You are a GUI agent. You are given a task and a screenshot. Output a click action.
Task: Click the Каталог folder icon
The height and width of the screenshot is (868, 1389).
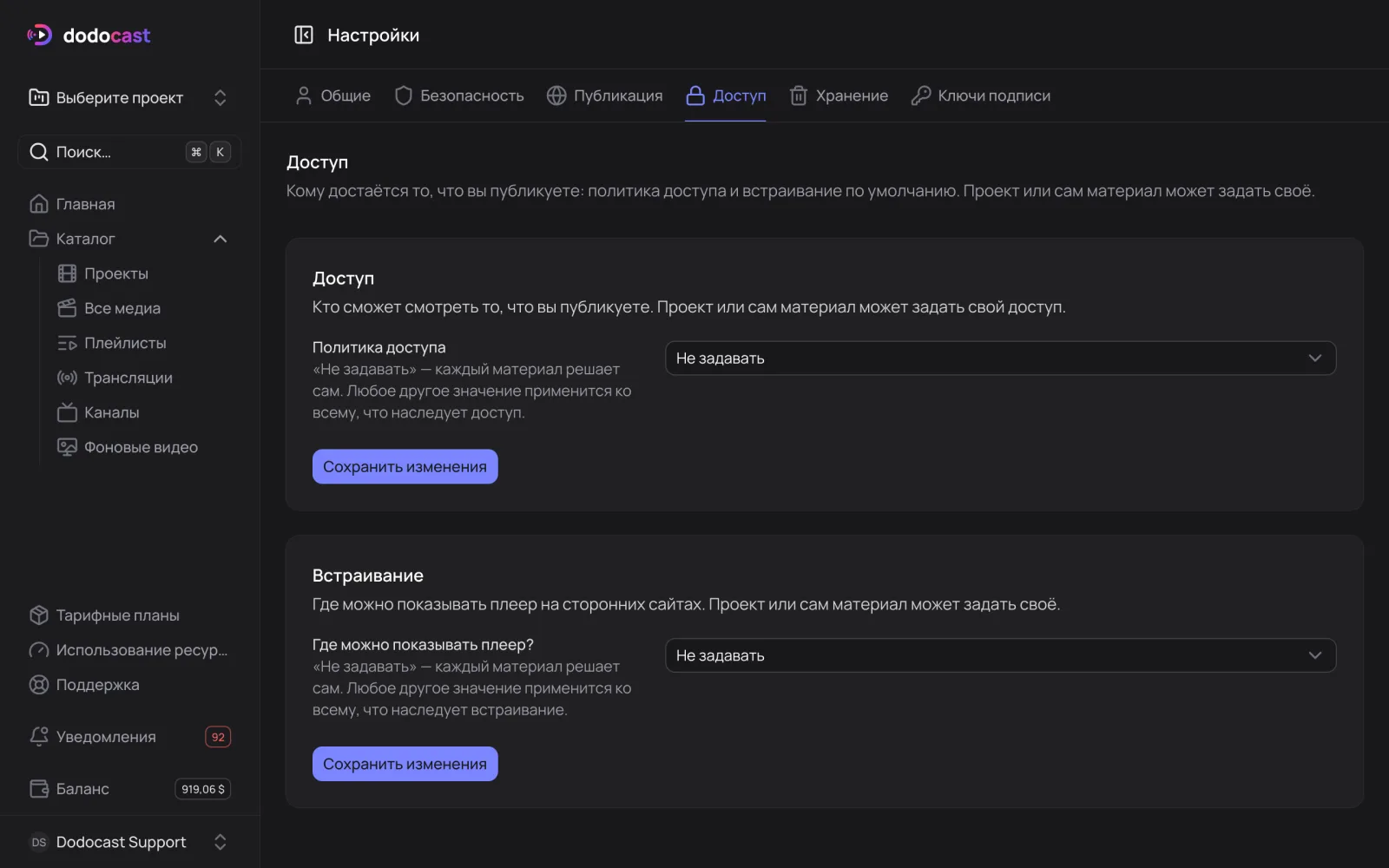39,239
